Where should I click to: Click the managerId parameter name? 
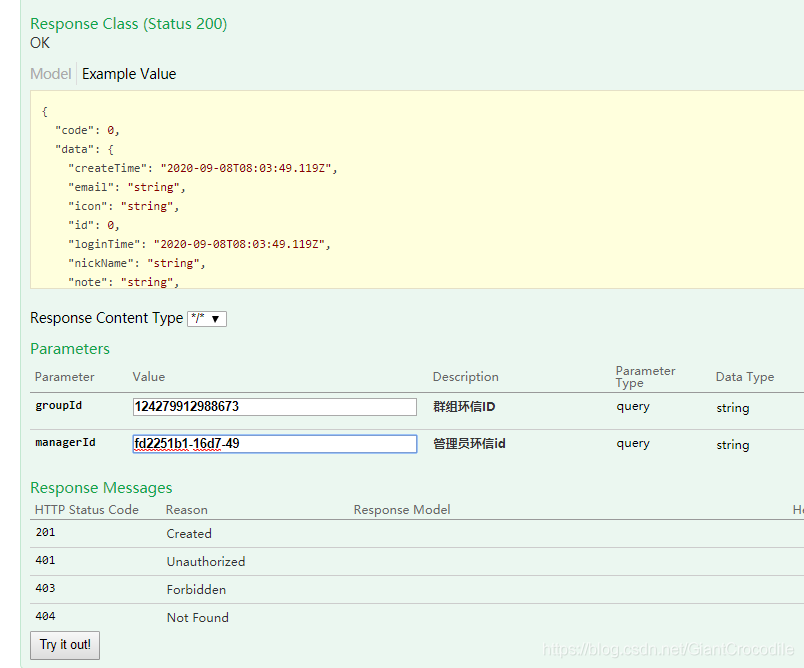coord(65,443)
